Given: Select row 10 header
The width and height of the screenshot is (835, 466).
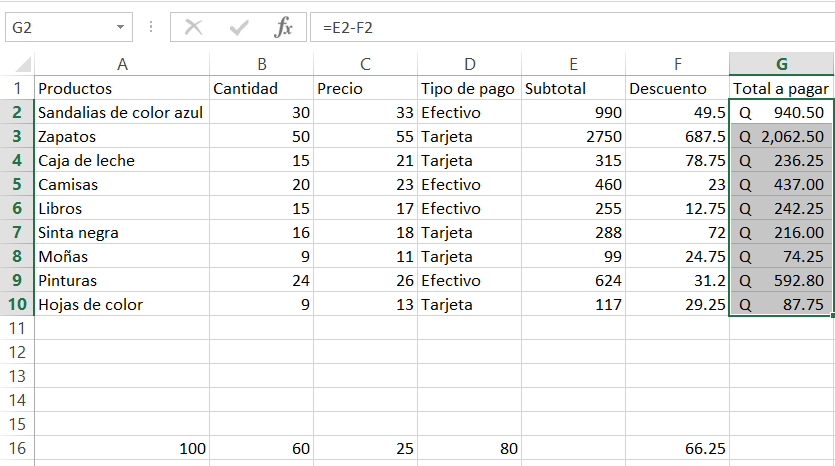Looking at the screenshot, I should point(17,304).
